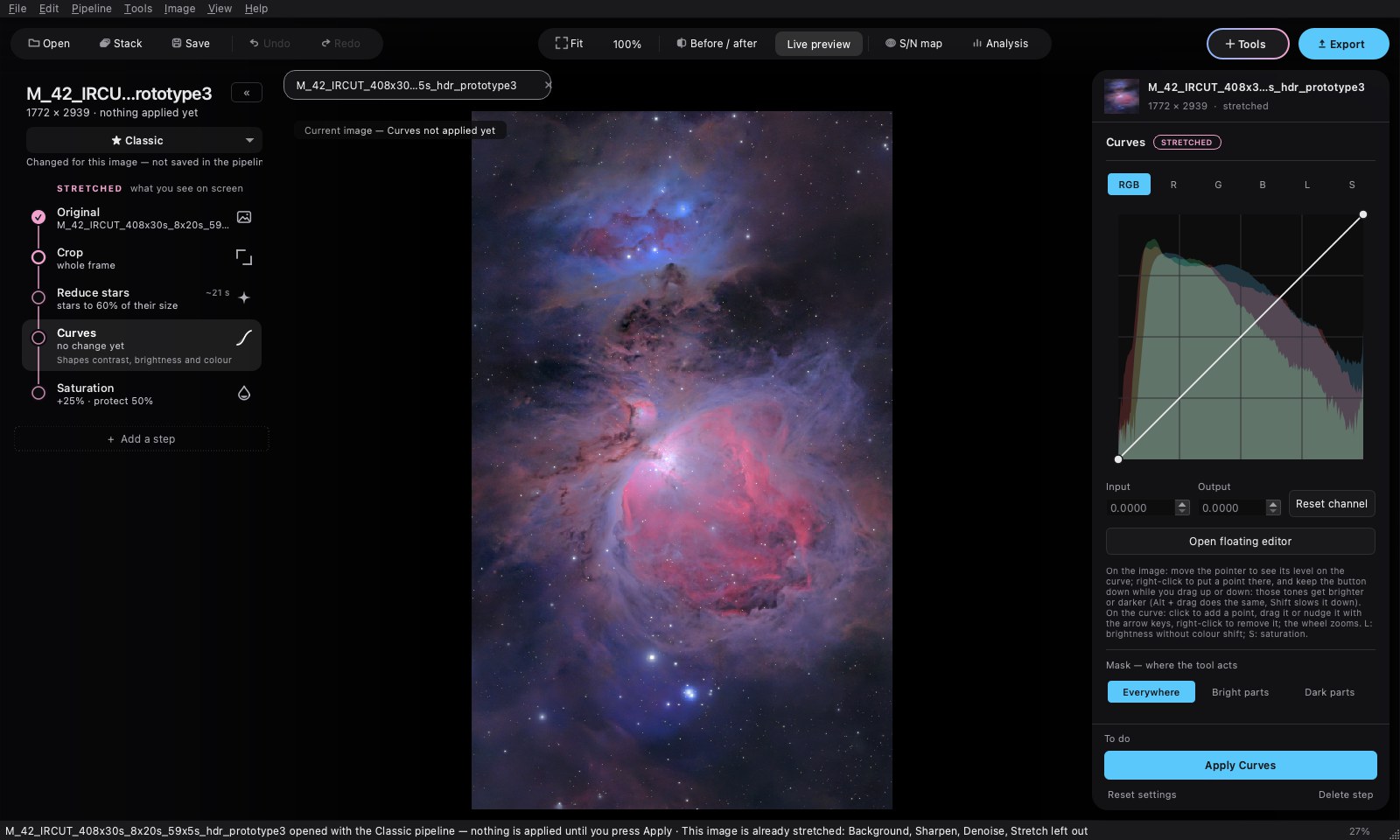
Task: Open the File menu
Action: point(17,9)
